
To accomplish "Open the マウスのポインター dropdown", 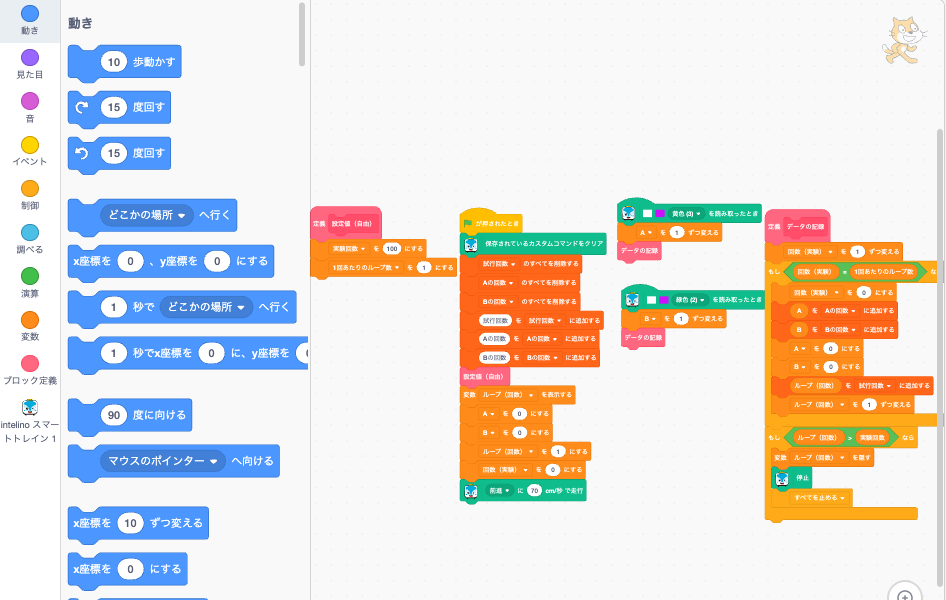I will coord(163,461).
